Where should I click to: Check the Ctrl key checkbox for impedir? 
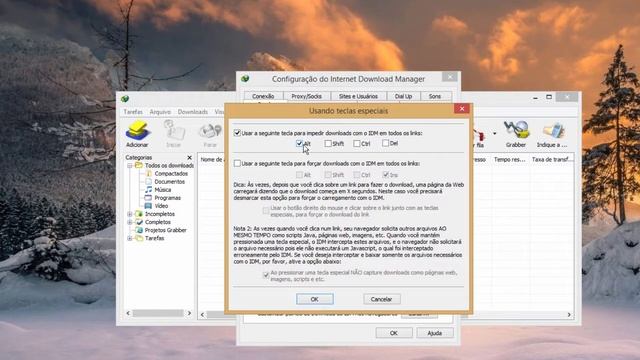pos(357,143)
